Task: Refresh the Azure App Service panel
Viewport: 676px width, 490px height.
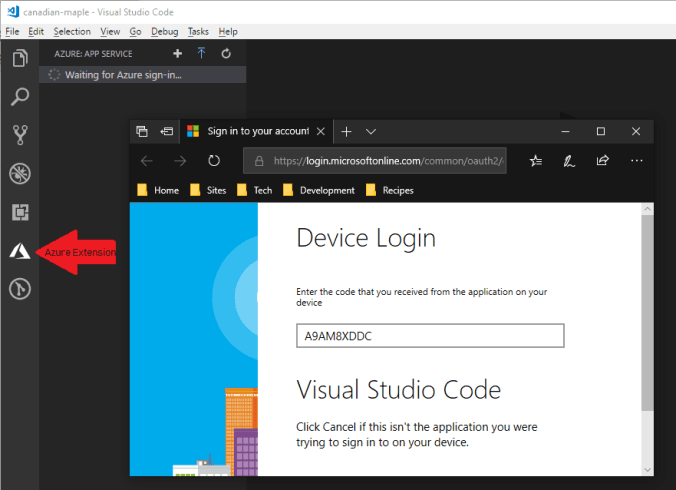Action: [x=226, y=53]
